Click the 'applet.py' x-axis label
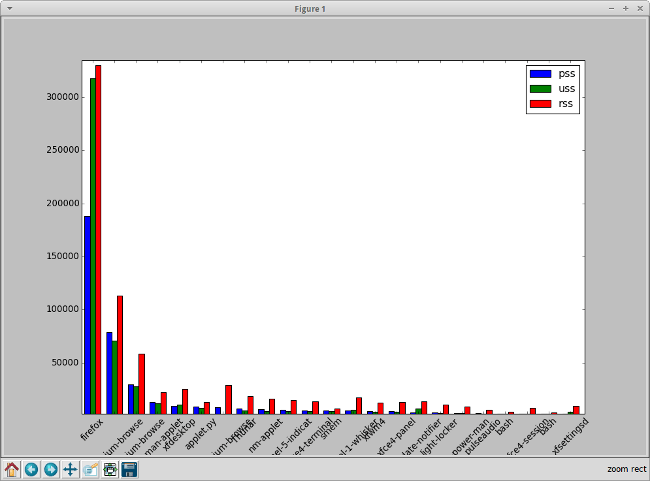This screenshot has width=650, height=481. [201, 434]
